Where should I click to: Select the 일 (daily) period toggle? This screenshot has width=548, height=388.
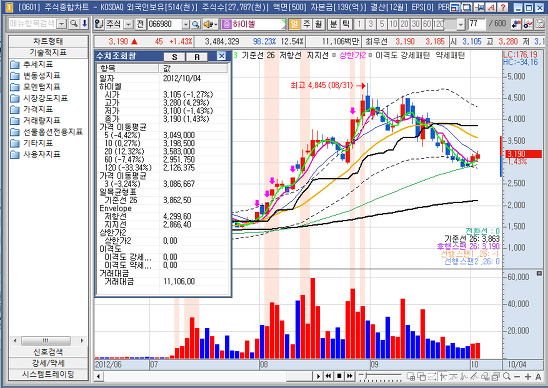pyautogui.click(x=295, y=24)
